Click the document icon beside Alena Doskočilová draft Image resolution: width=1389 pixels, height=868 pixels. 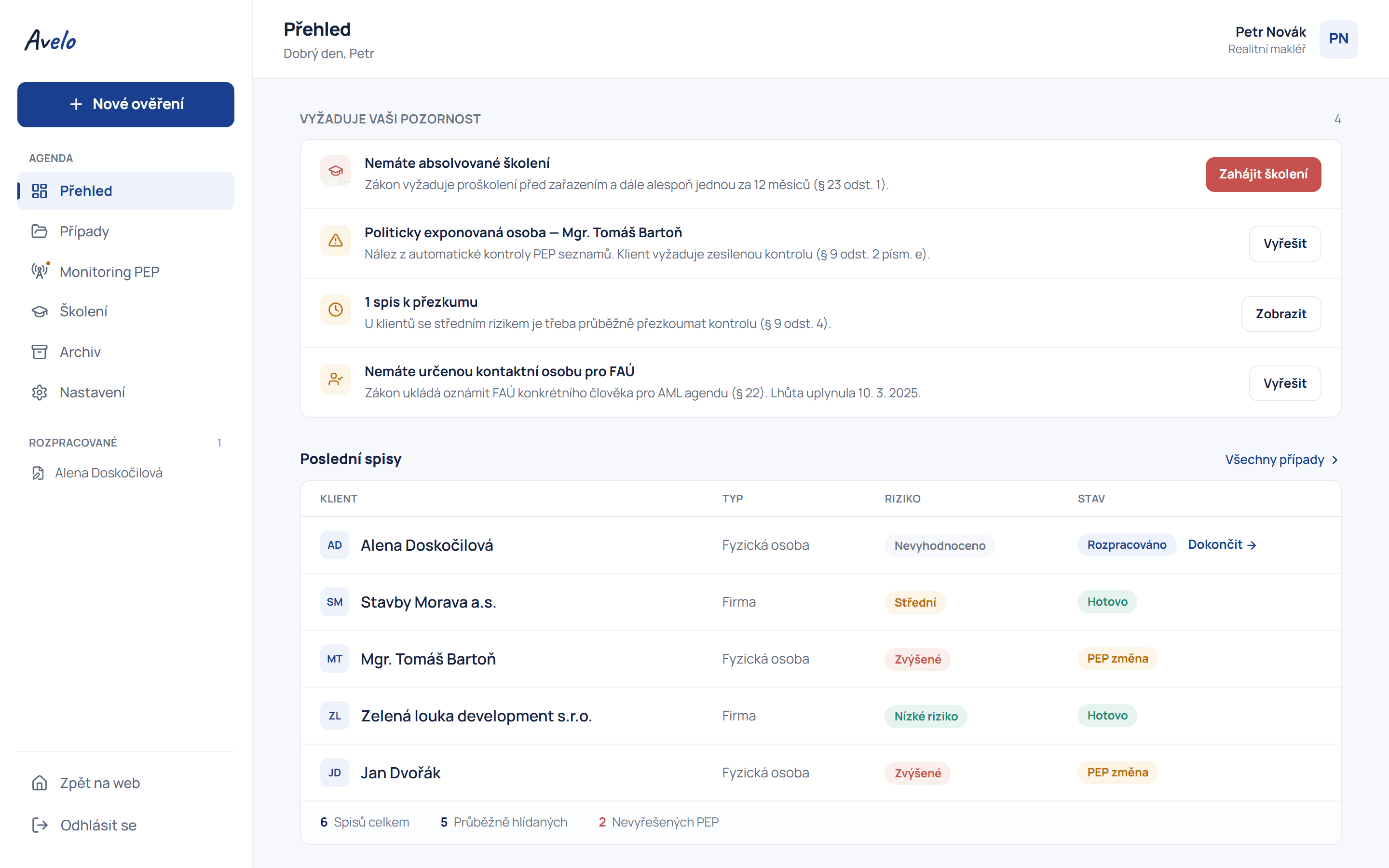pyautogui.click(x=38, y=473)
